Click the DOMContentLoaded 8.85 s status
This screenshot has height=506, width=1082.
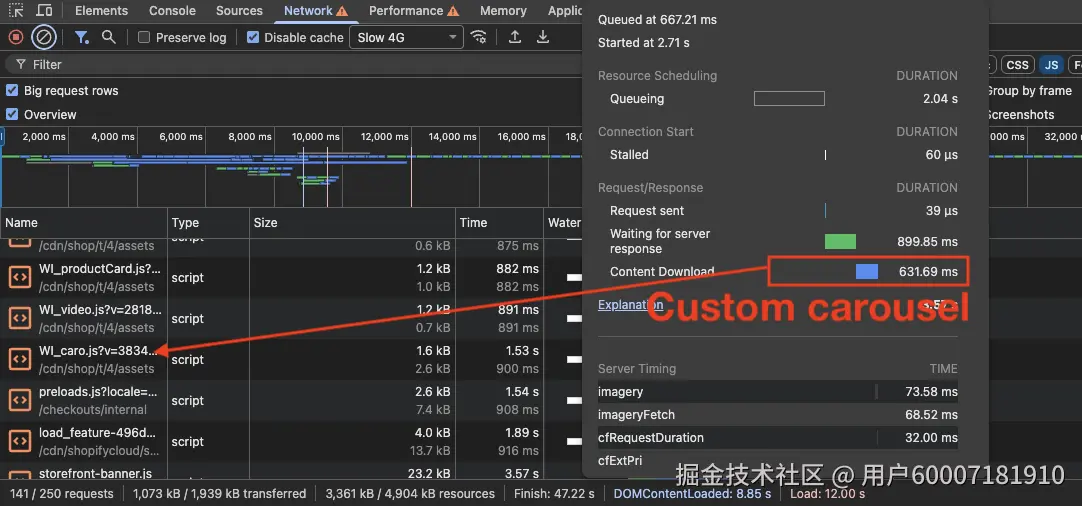pyautogui.click(x=692, y=494)
